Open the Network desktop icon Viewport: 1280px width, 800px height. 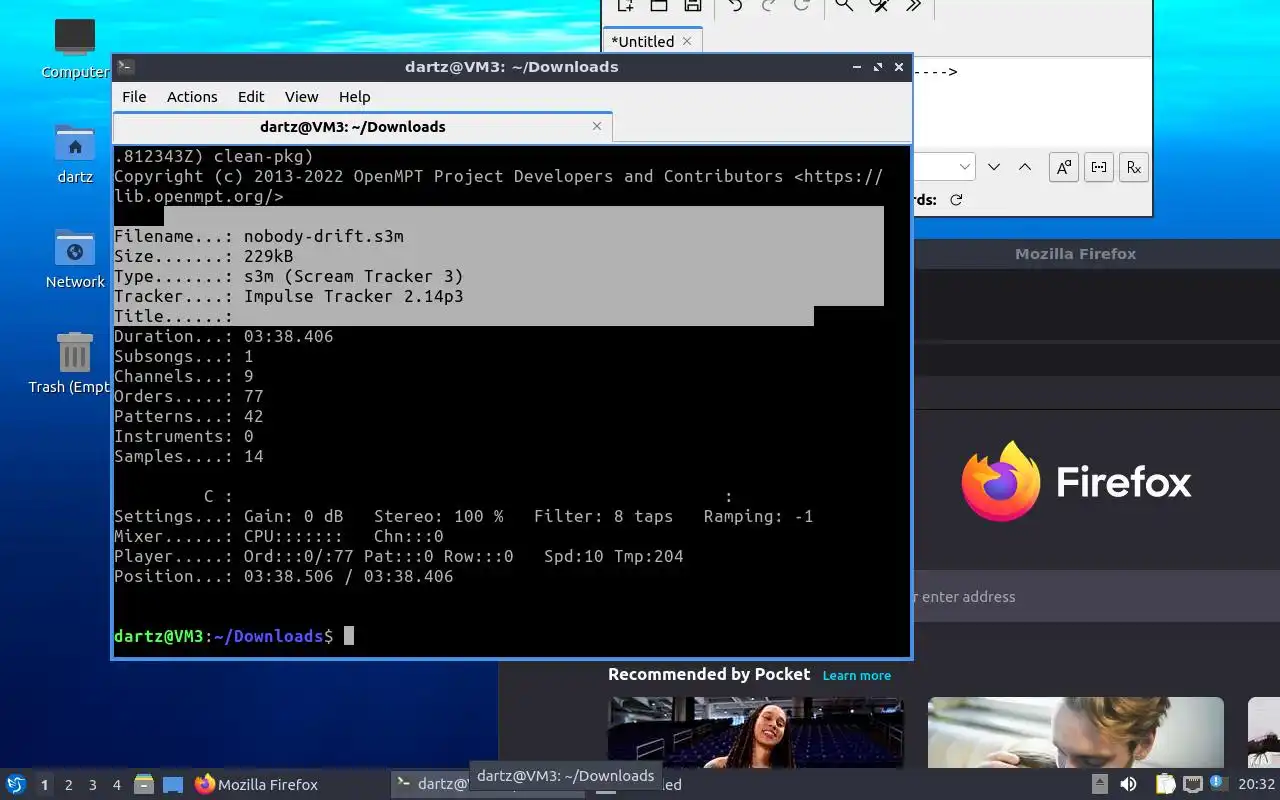pos(75,260)
